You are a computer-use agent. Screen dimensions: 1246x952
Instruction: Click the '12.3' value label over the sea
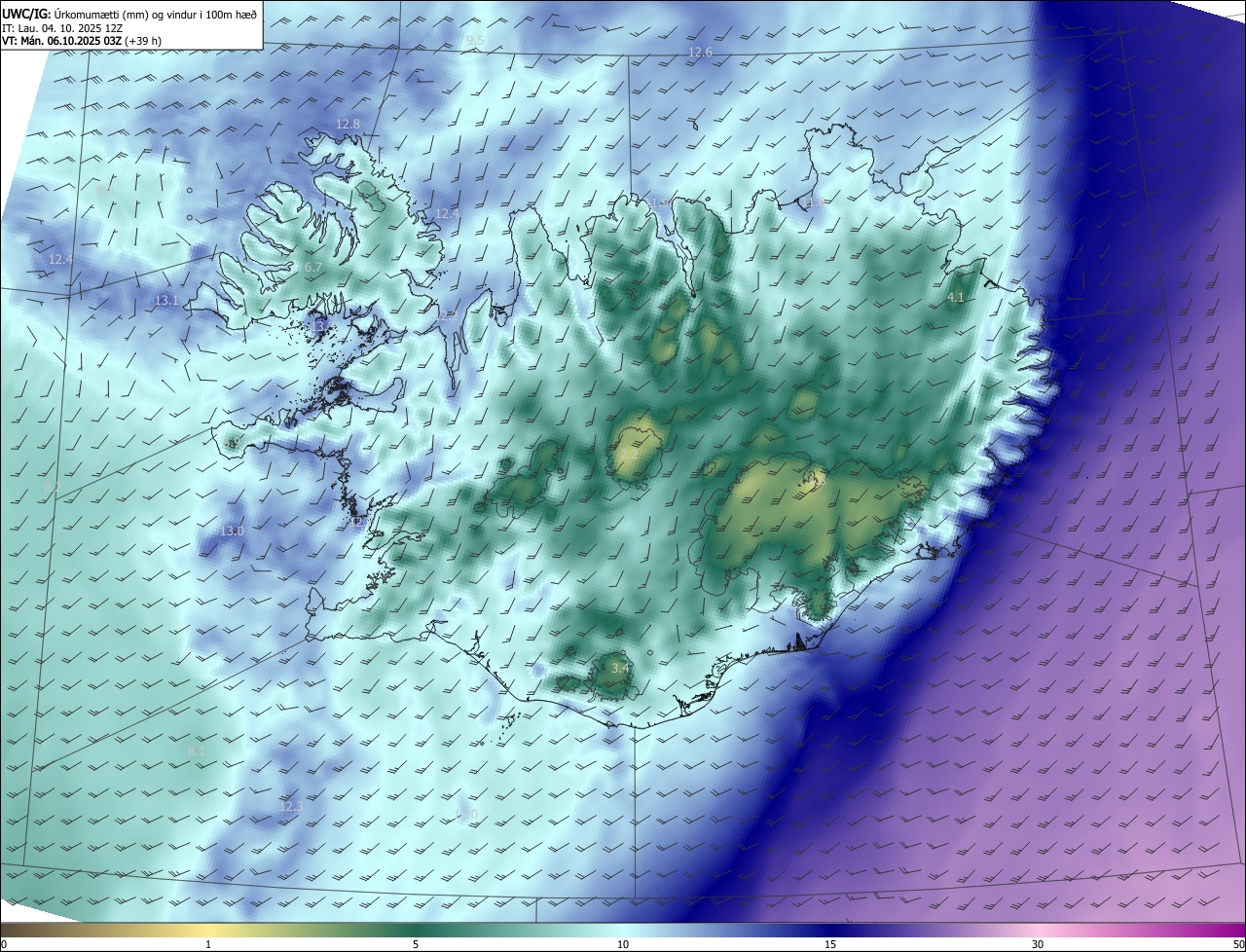tap(291, 807)
